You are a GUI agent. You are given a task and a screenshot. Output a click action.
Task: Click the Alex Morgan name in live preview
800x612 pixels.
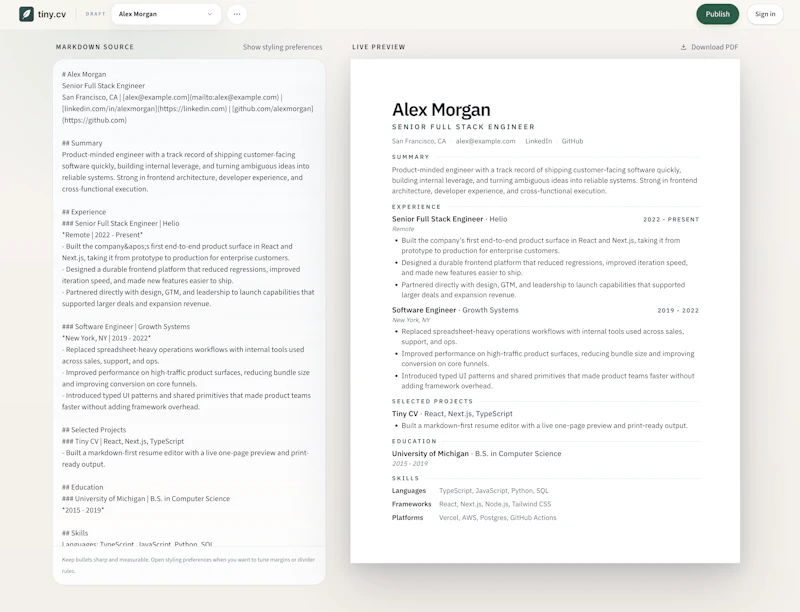coord(441,110)
